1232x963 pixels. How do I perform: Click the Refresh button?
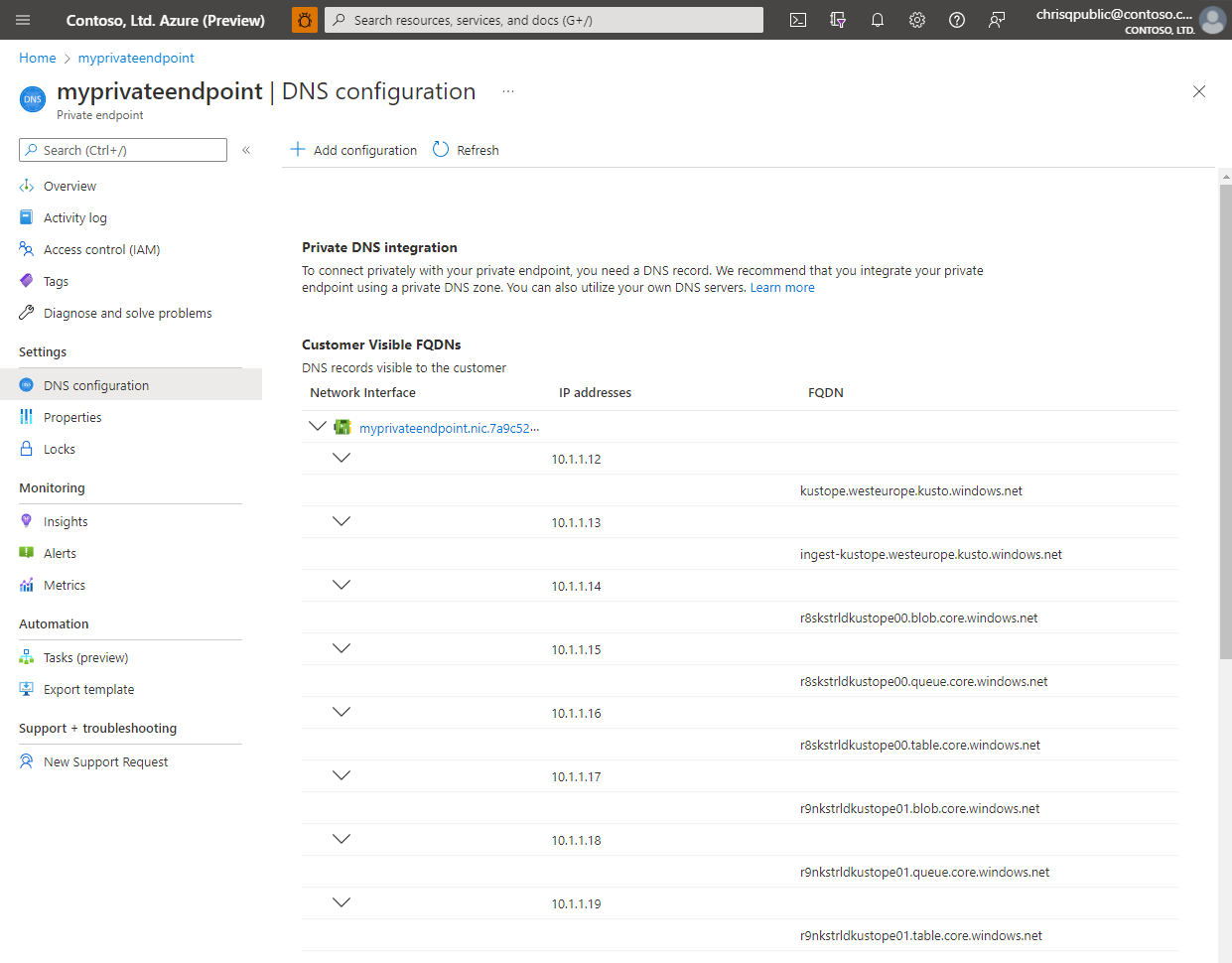click(466, 150)
